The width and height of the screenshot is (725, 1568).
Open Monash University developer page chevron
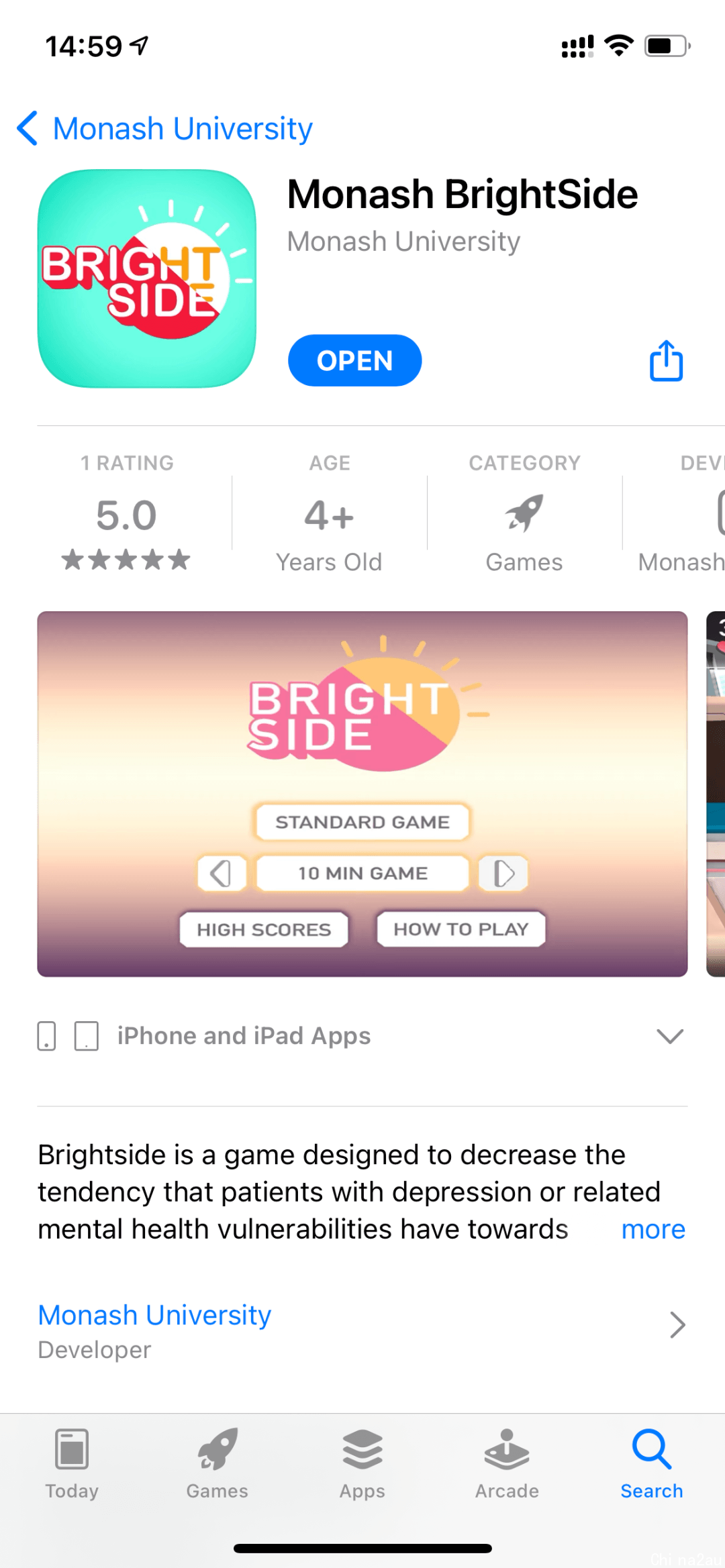678,1325
